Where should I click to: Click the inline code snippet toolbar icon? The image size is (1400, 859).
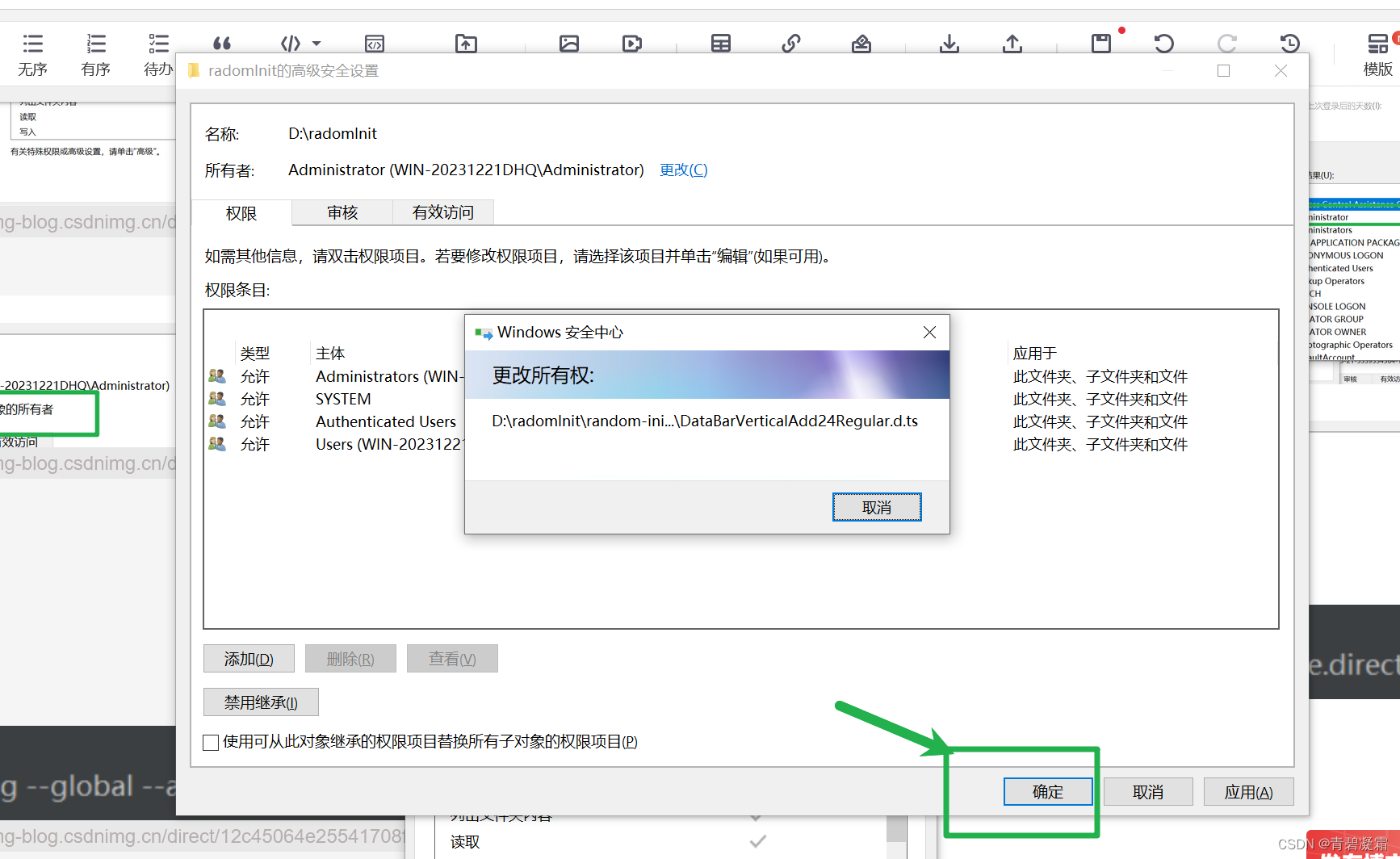[x=375, y=43]
